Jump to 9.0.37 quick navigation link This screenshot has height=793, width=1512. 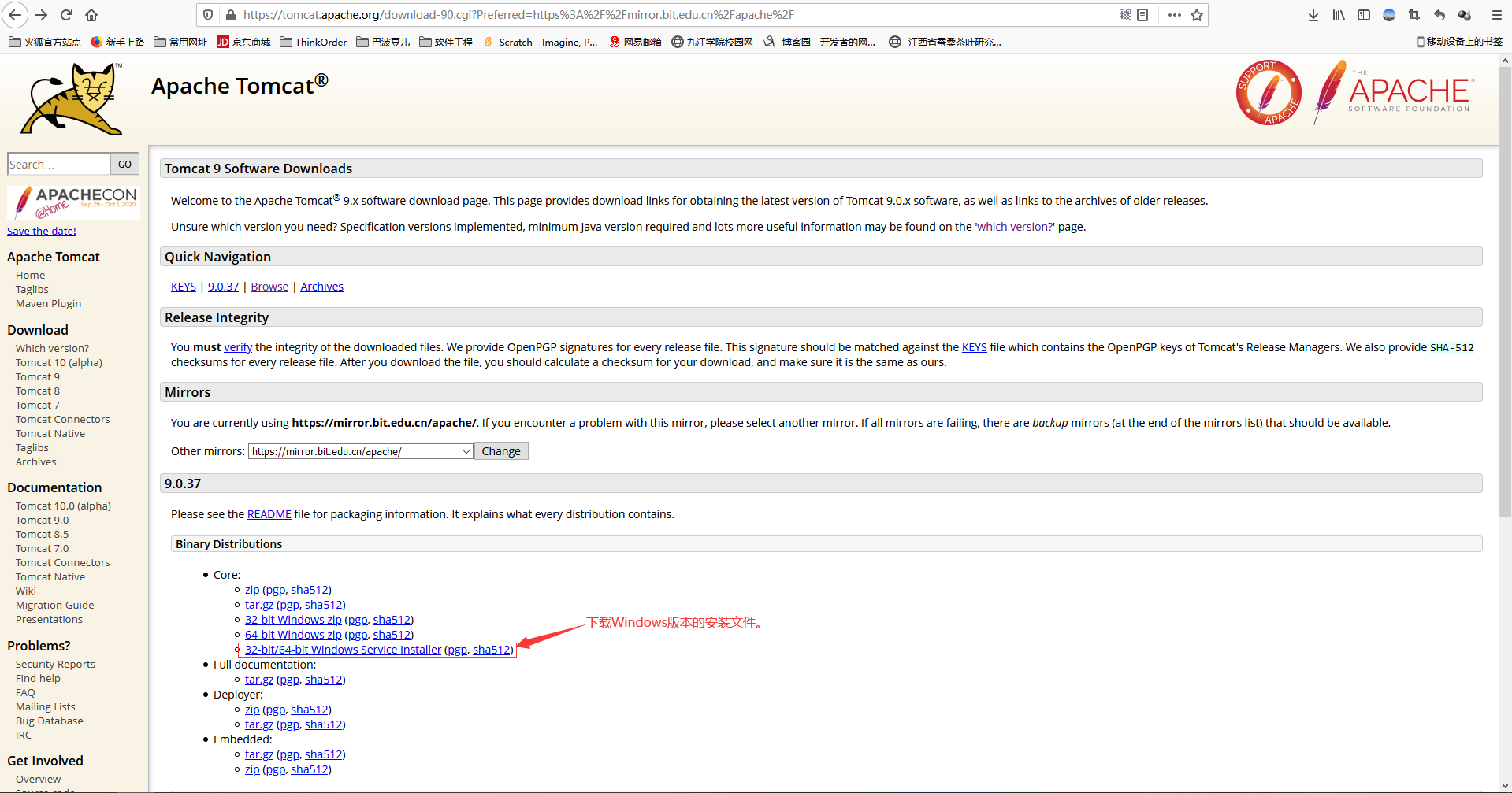pos(223,287)
